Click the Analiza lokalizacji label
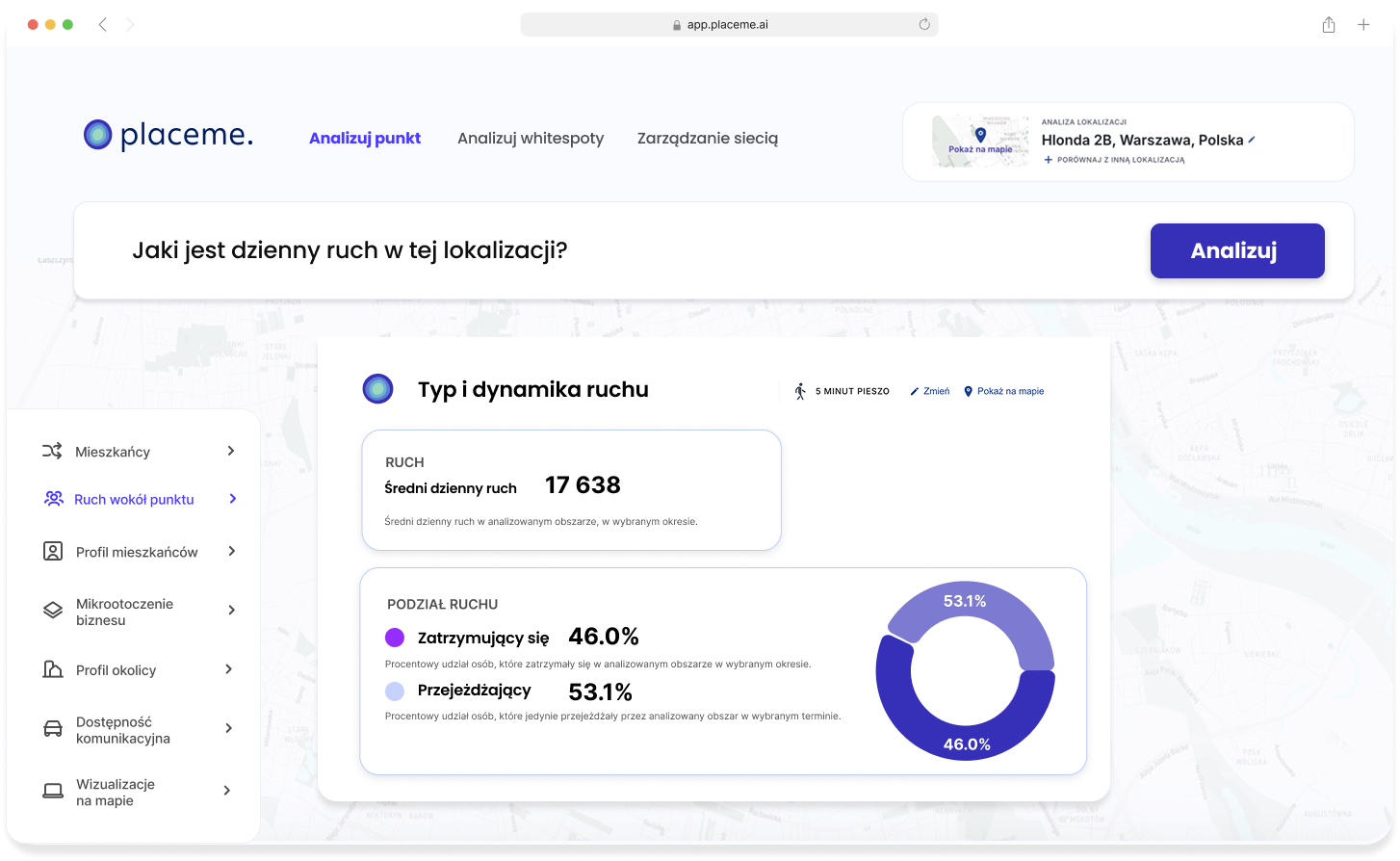The height and width of the screenshot is (861, 1400). pyautogui.click(x=1084, y=122)
